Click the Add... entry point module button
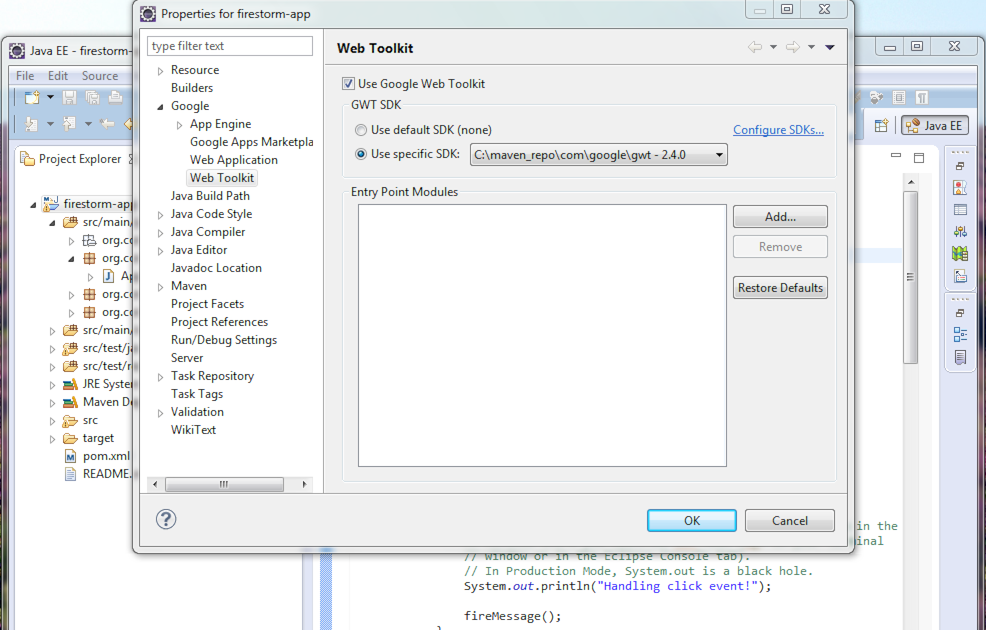 [780, 216]
